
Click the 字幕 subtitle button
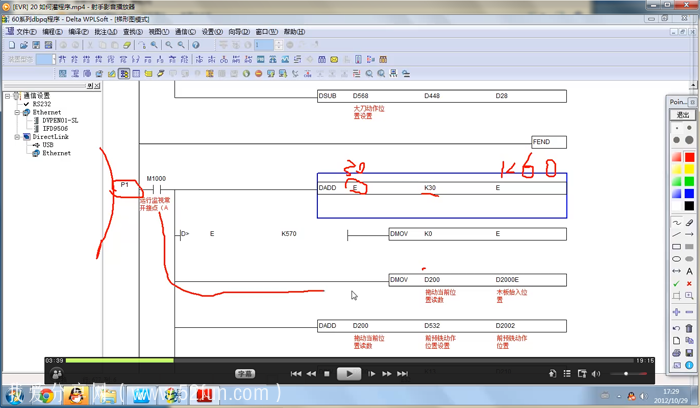(x=245, y=374)
